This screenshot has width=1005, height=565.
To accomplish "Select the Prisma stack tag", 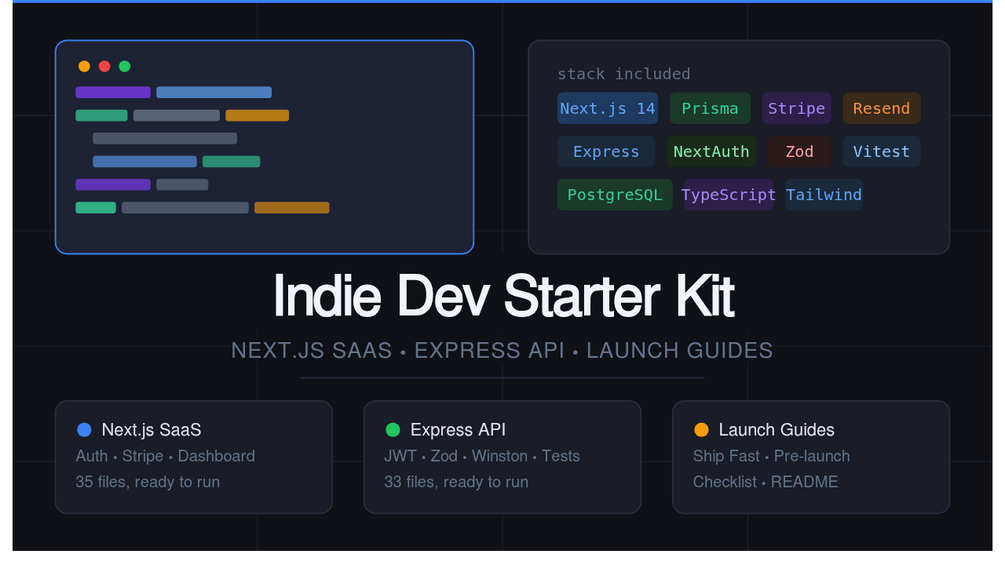I will (710, 108).
